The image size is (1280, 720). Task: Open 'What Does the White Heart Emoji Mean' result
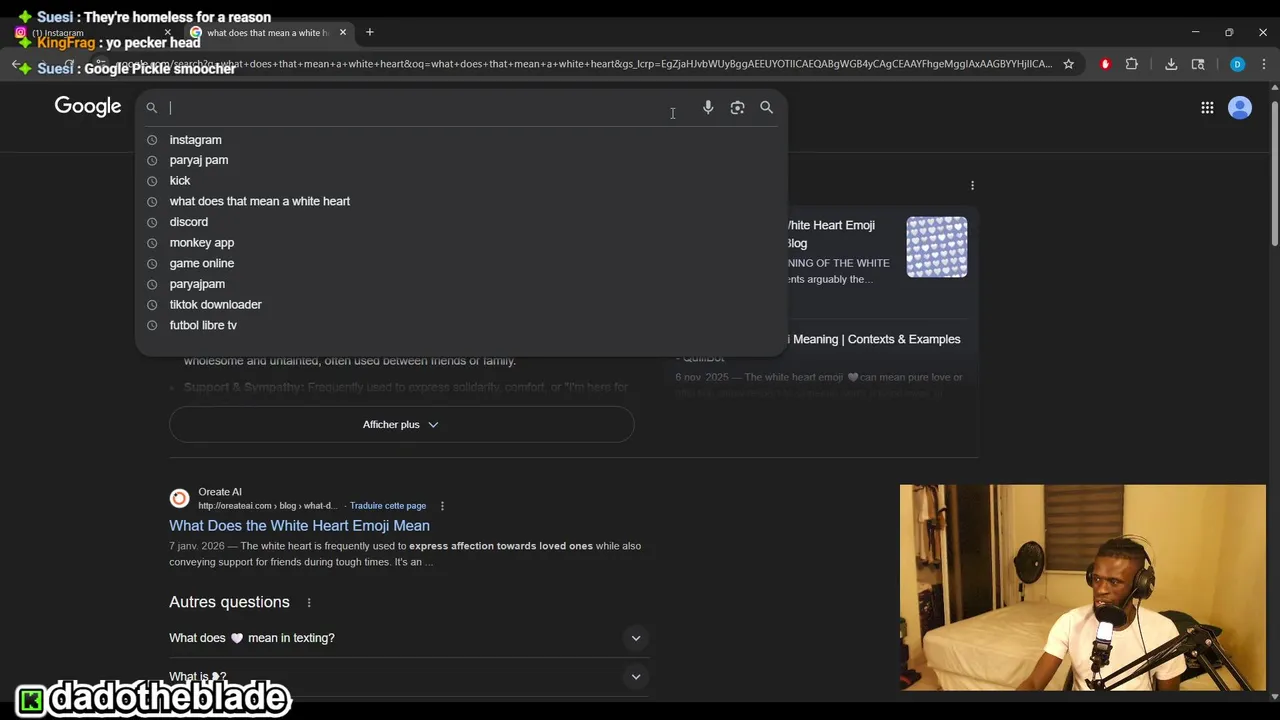point(299,525)
